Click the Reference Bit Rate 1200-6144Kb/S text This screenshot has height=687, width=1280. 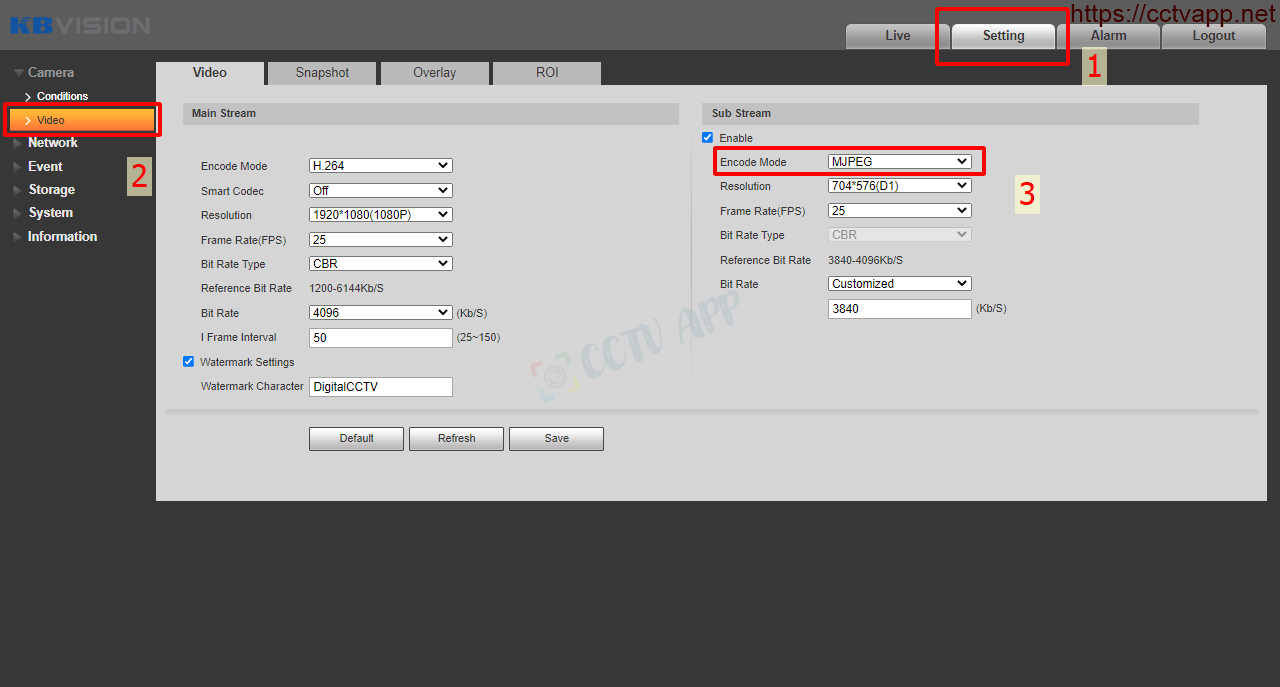346,288
